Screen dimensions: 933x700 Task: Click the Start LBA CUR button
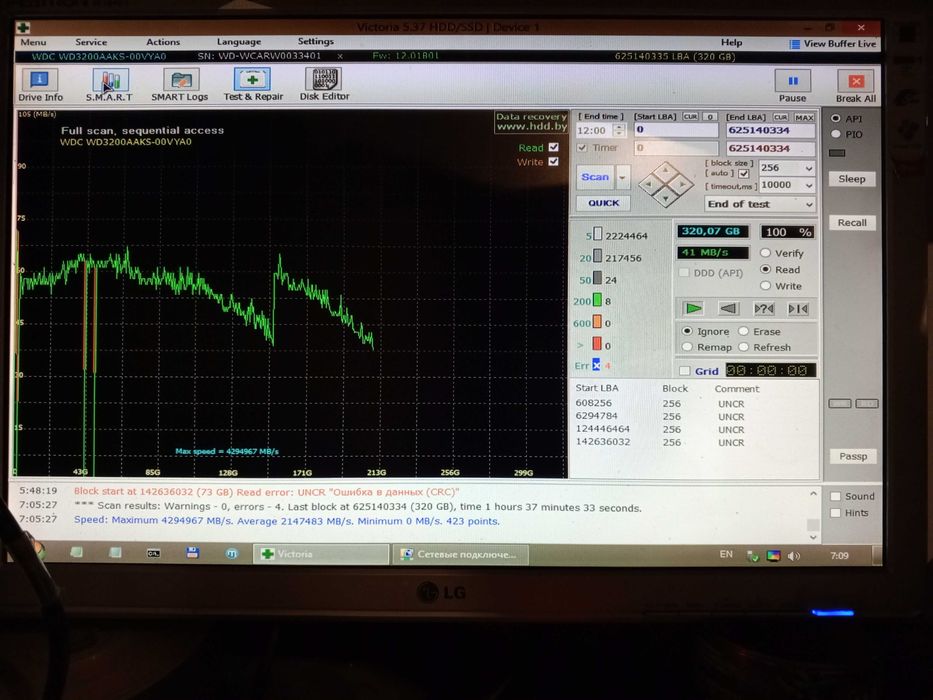click(690, 117)
